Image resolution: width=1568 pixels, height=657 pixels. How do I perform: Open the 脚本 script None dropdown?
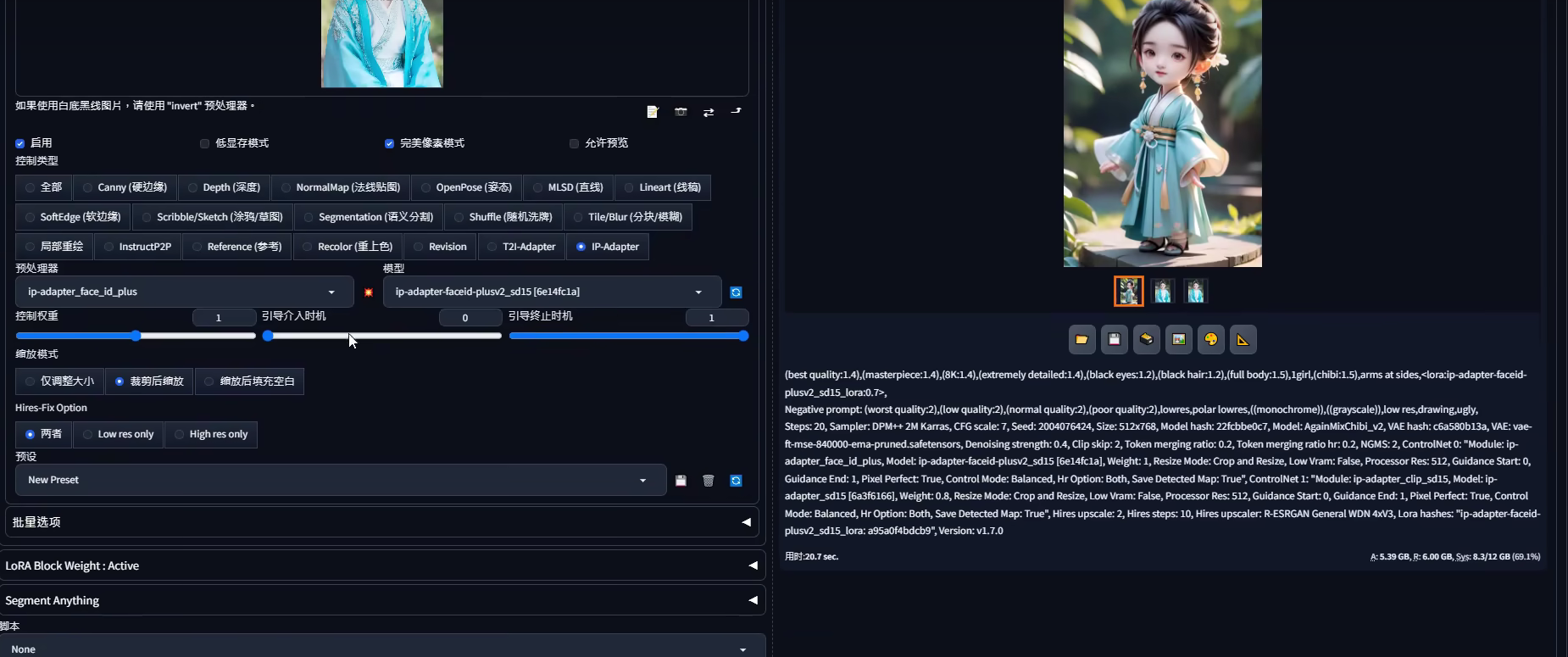(x=382, y=649)
